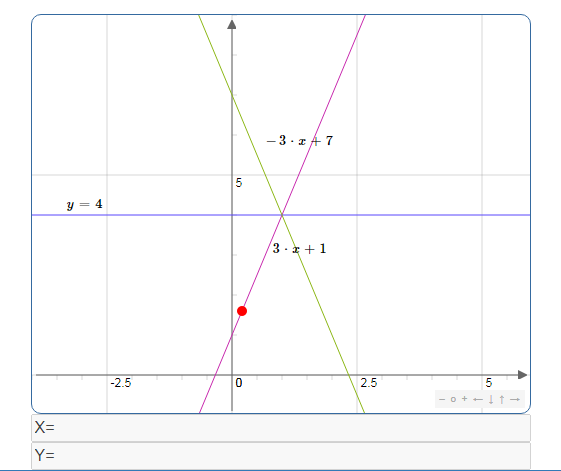Click the 3·x + 1 function label
The width and height of the screenshot is (561, 471).
299,248
